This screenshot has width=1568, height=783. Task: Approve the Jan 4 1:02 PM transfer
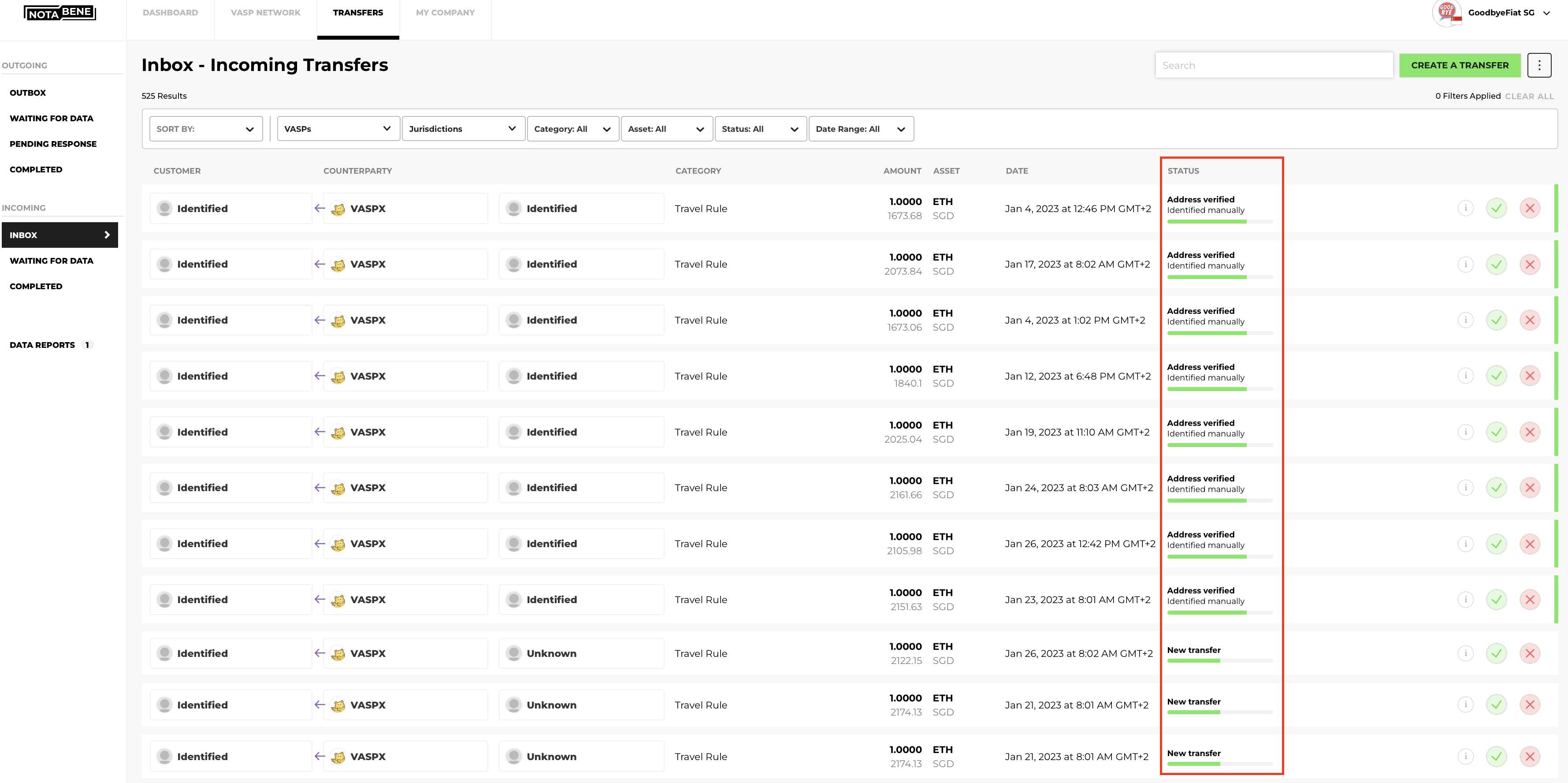(x=1496, y=320)
